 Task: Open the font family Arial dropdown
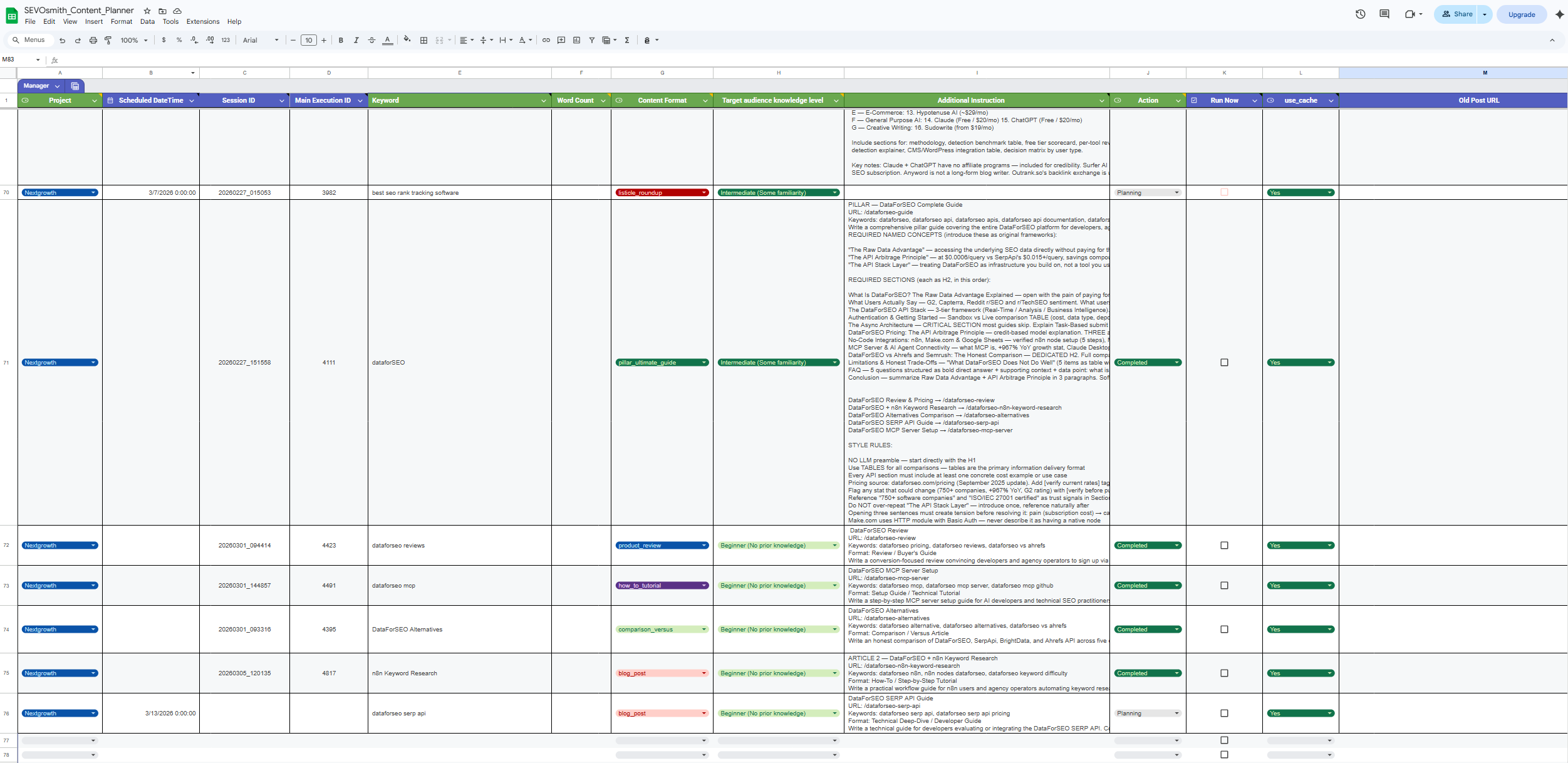pos(261,40)
